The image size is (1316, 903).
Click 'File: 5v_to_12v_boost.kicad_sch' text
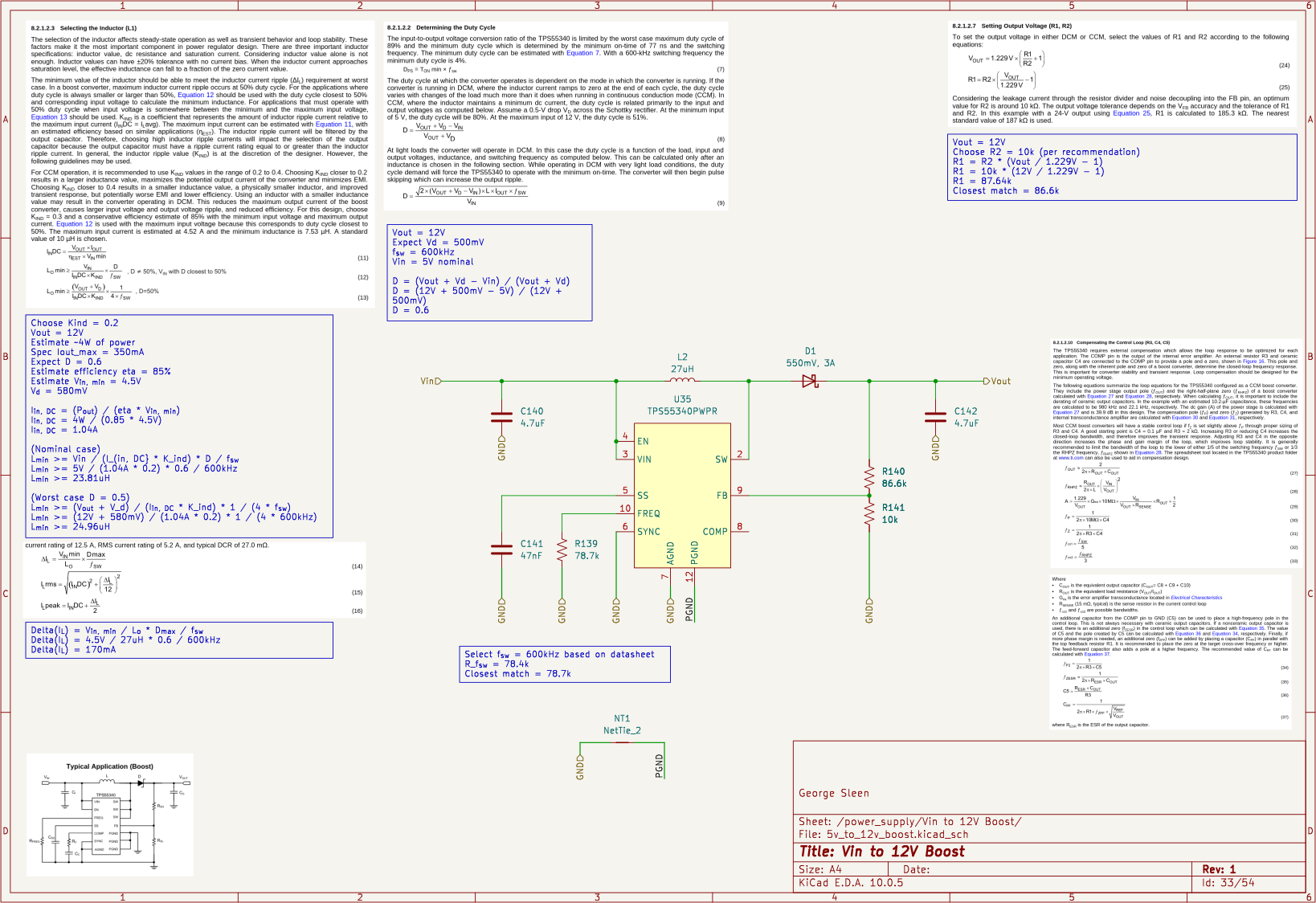click(883, 835)
